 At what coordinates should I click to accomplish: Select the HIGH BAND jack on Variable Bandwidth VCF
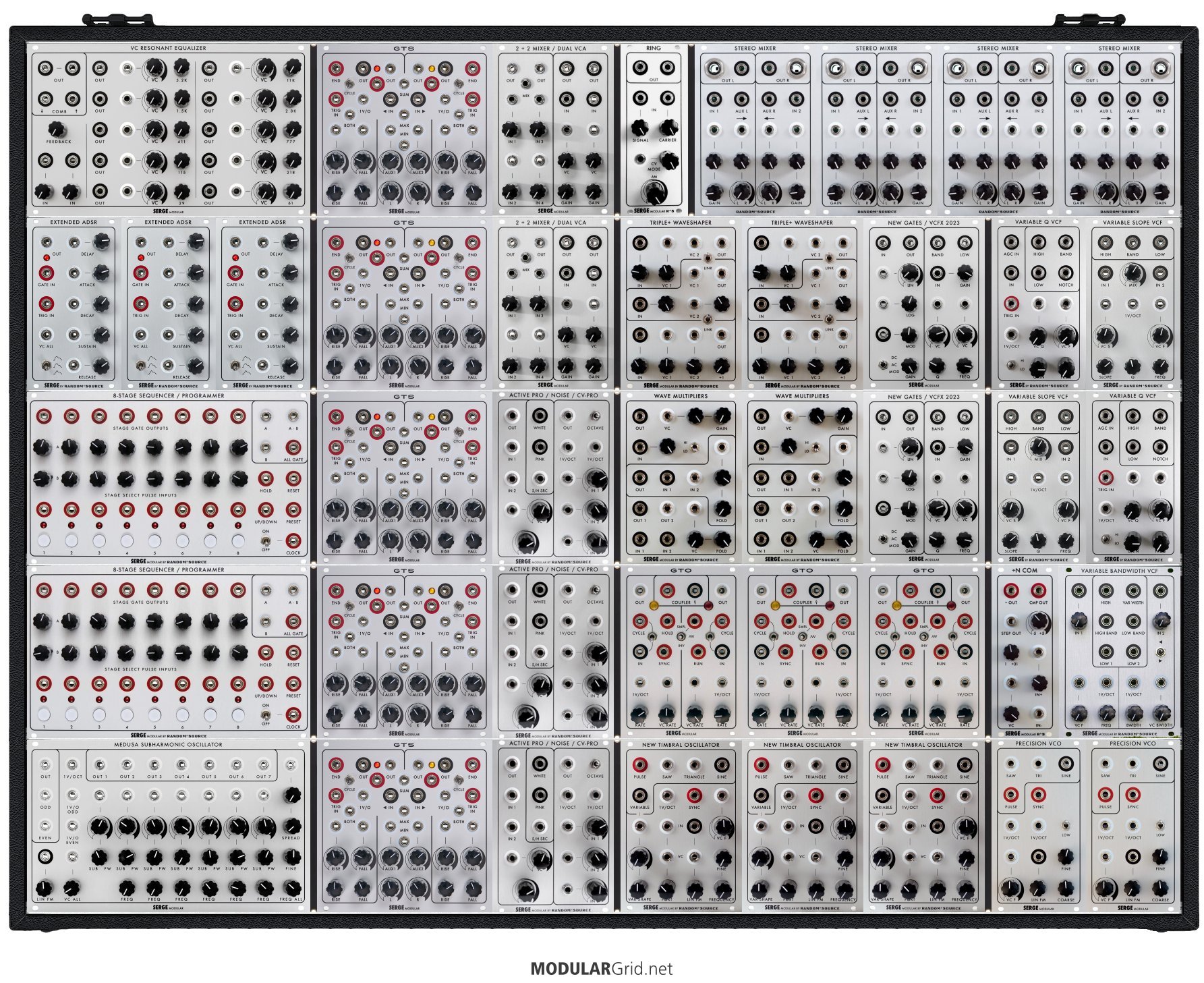tap(1106, 621)
